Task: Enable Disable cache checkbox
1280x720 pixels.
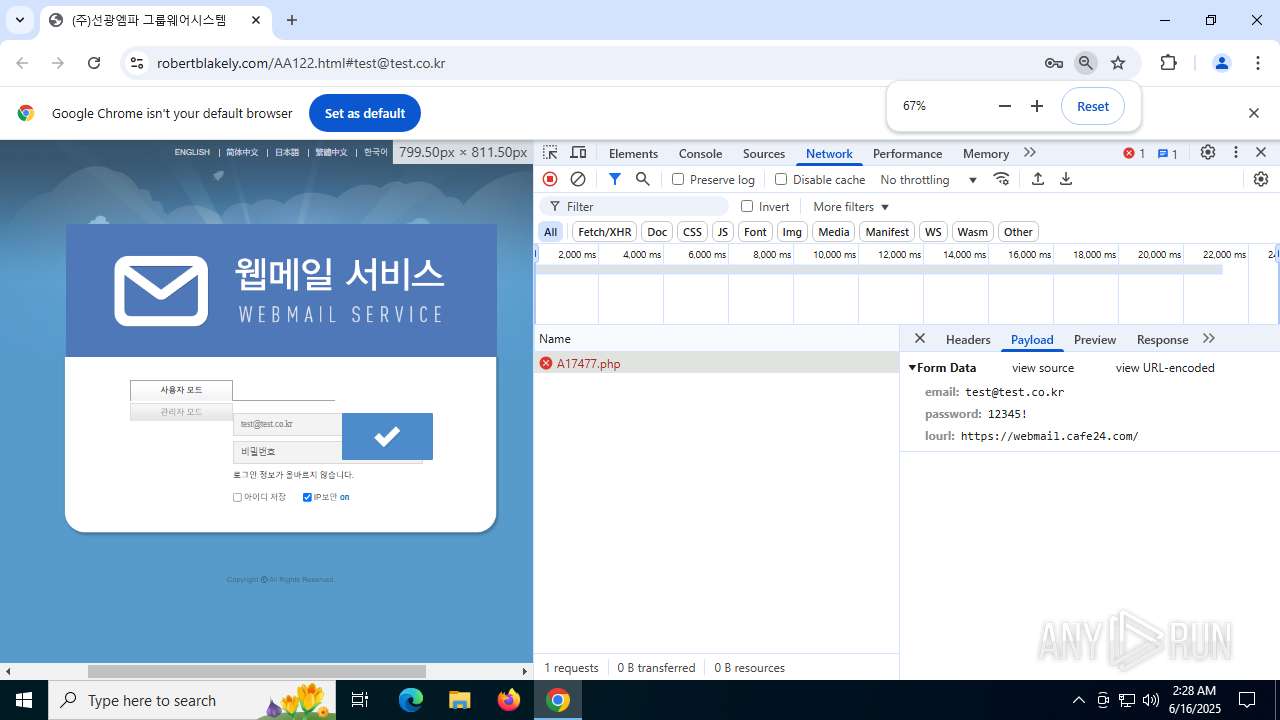Action: tap(781, 179)
